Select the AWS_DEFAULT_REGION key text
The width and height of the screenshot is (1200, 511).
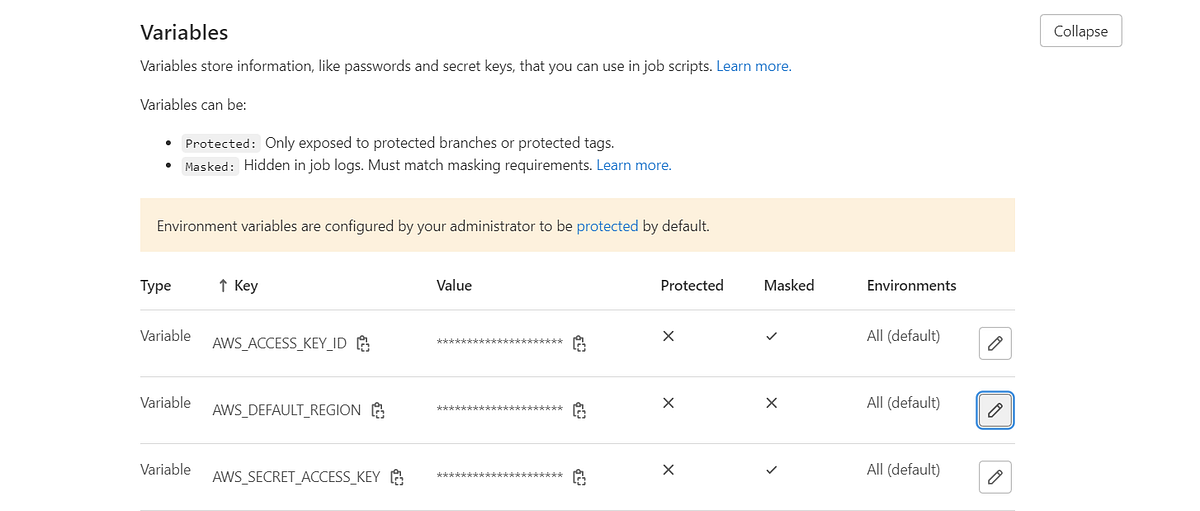(287, 410)
